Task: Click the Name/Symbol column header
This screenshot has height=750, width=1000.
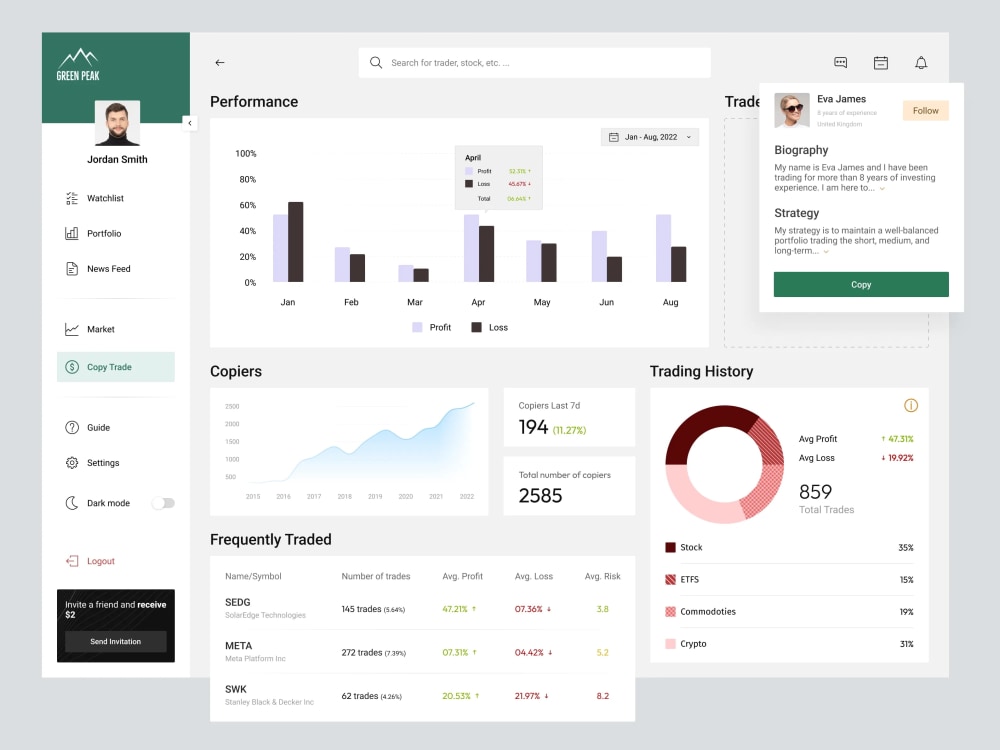Action: click(x=253, y=576)
